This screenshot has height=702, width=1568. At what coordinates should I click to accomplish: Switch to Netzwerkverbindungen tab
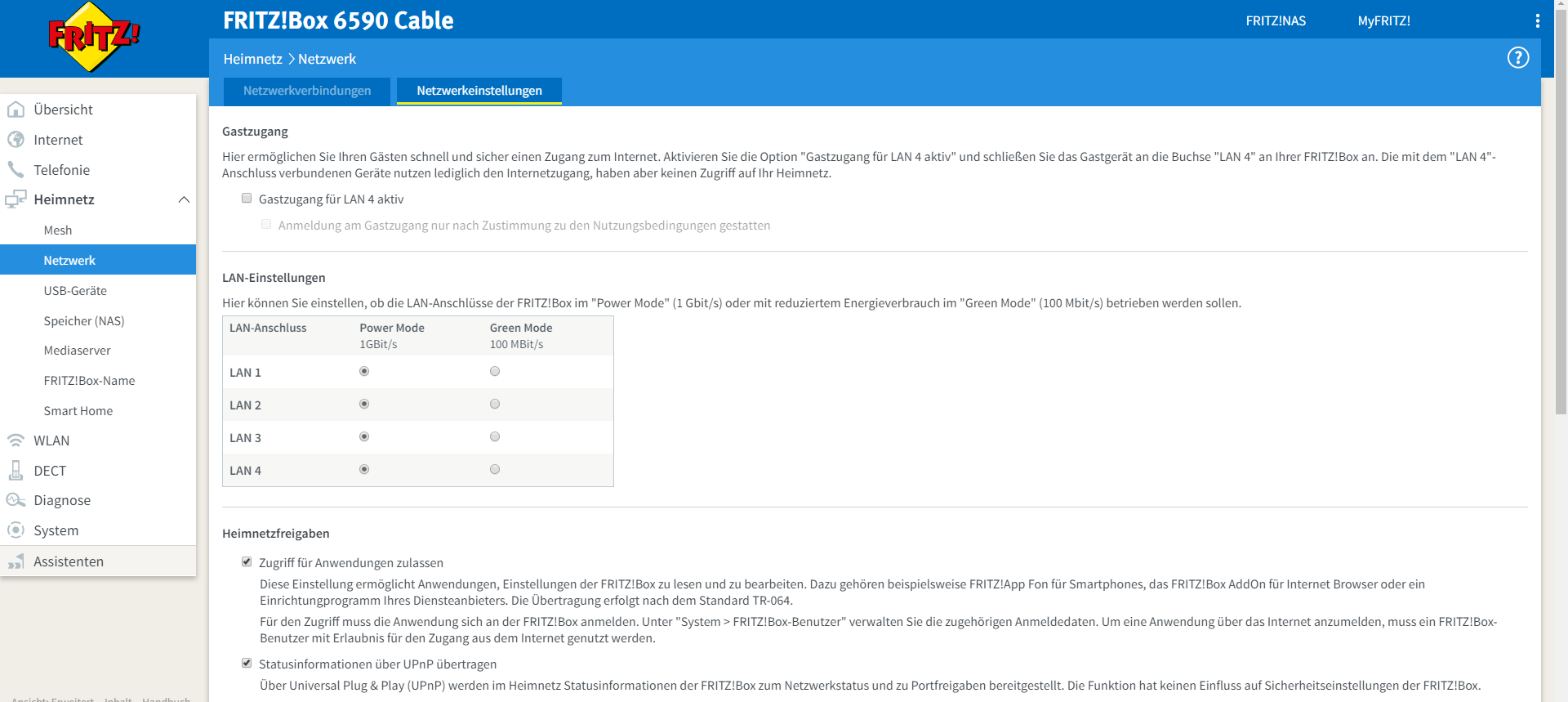307,91
